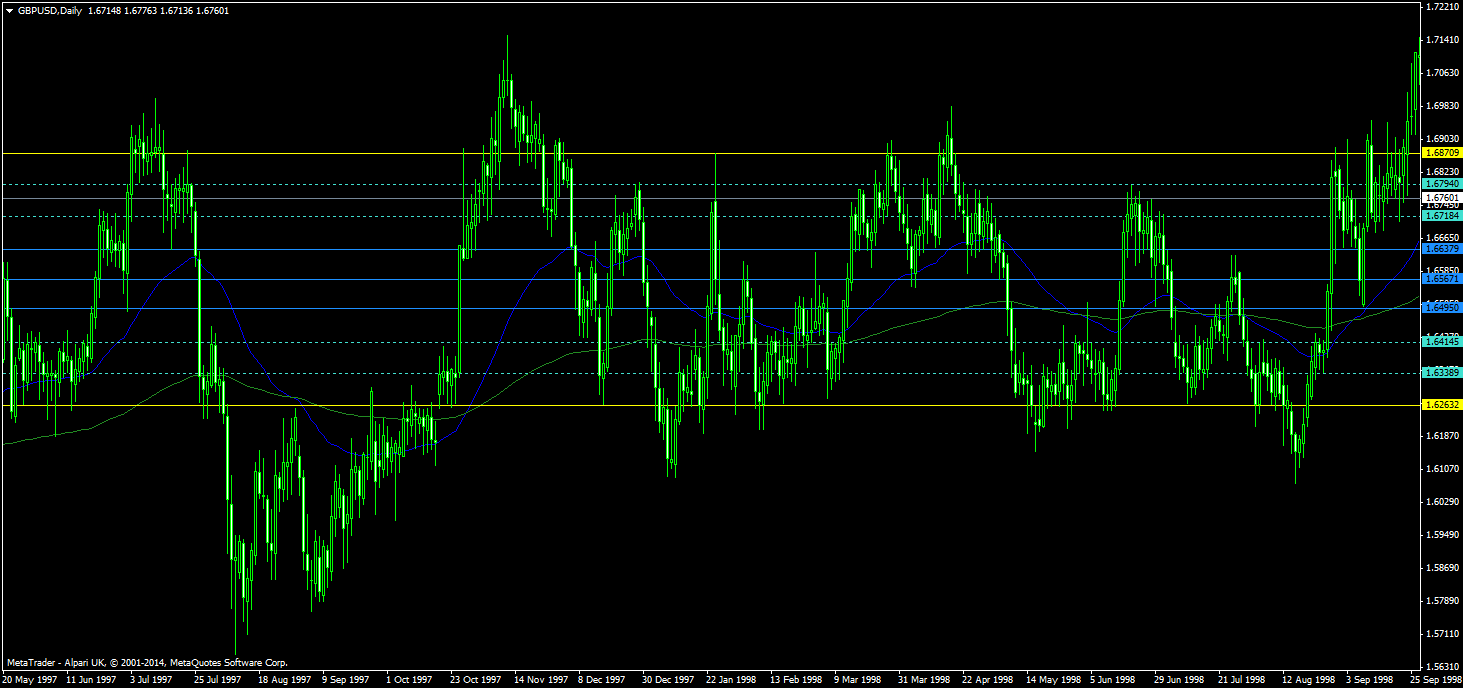This screenshot has height=688, width=1463.
Task: Click the 1.72210 price scale value
Action: [x=1442, y=7]
